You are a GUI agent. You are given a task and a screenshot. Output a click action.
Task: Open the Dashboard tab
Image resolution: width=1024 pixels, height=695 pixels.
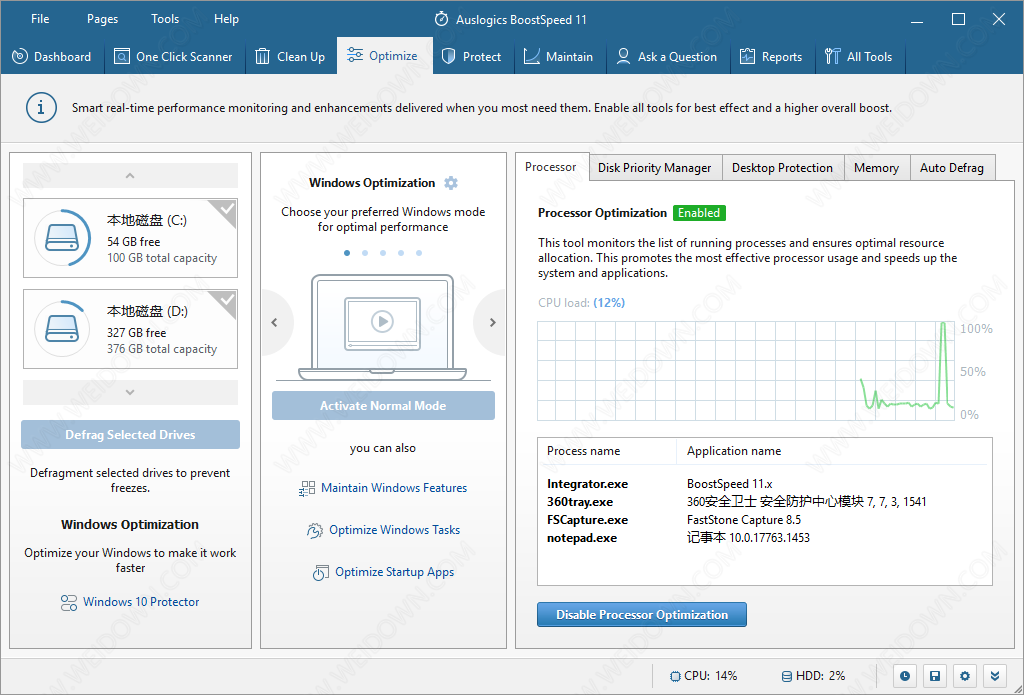tap(52, 57)
